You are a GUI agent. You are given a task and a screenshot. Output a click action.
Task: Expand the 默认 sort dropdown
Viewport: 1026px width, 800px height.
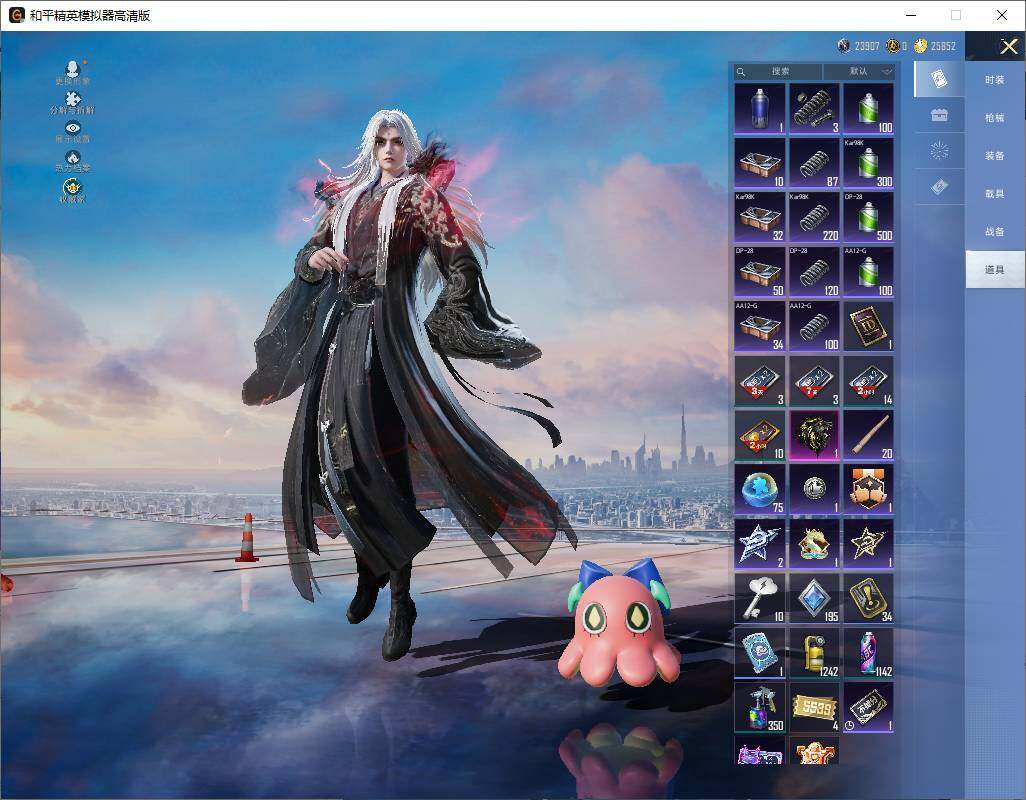pos(858,71)
